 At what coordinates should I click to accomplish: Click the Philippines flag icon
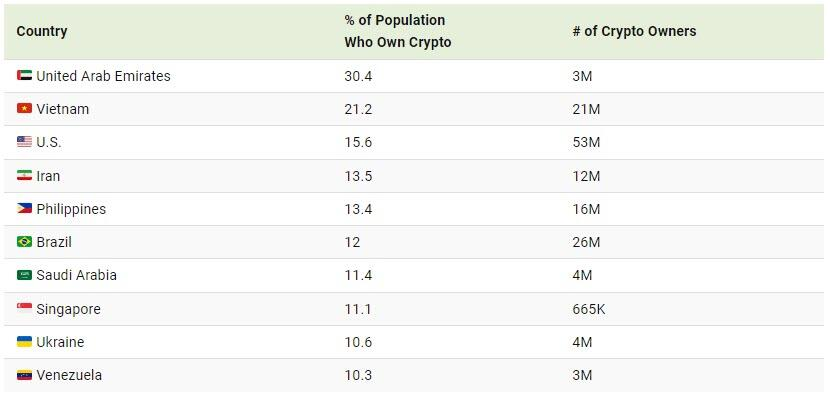pyautogui.click(x=24, y=209)
